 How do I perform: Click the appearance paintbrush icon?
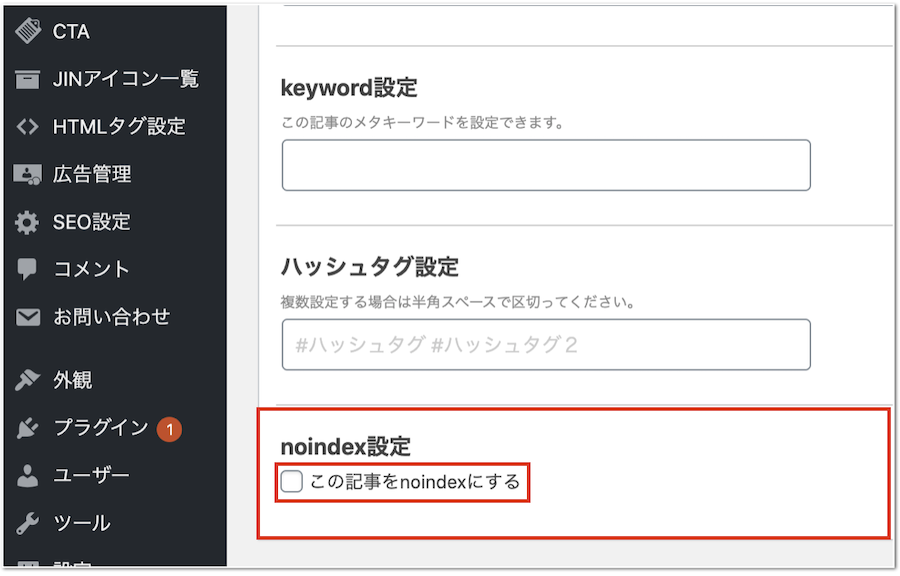(x=27, y=380)
